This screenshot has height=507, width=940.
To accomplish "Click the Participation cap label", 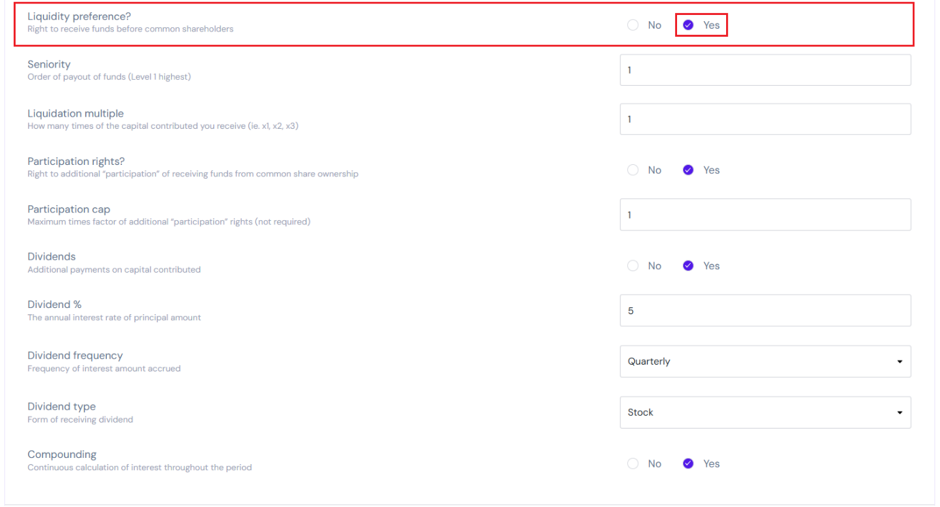I will (69, 210).
